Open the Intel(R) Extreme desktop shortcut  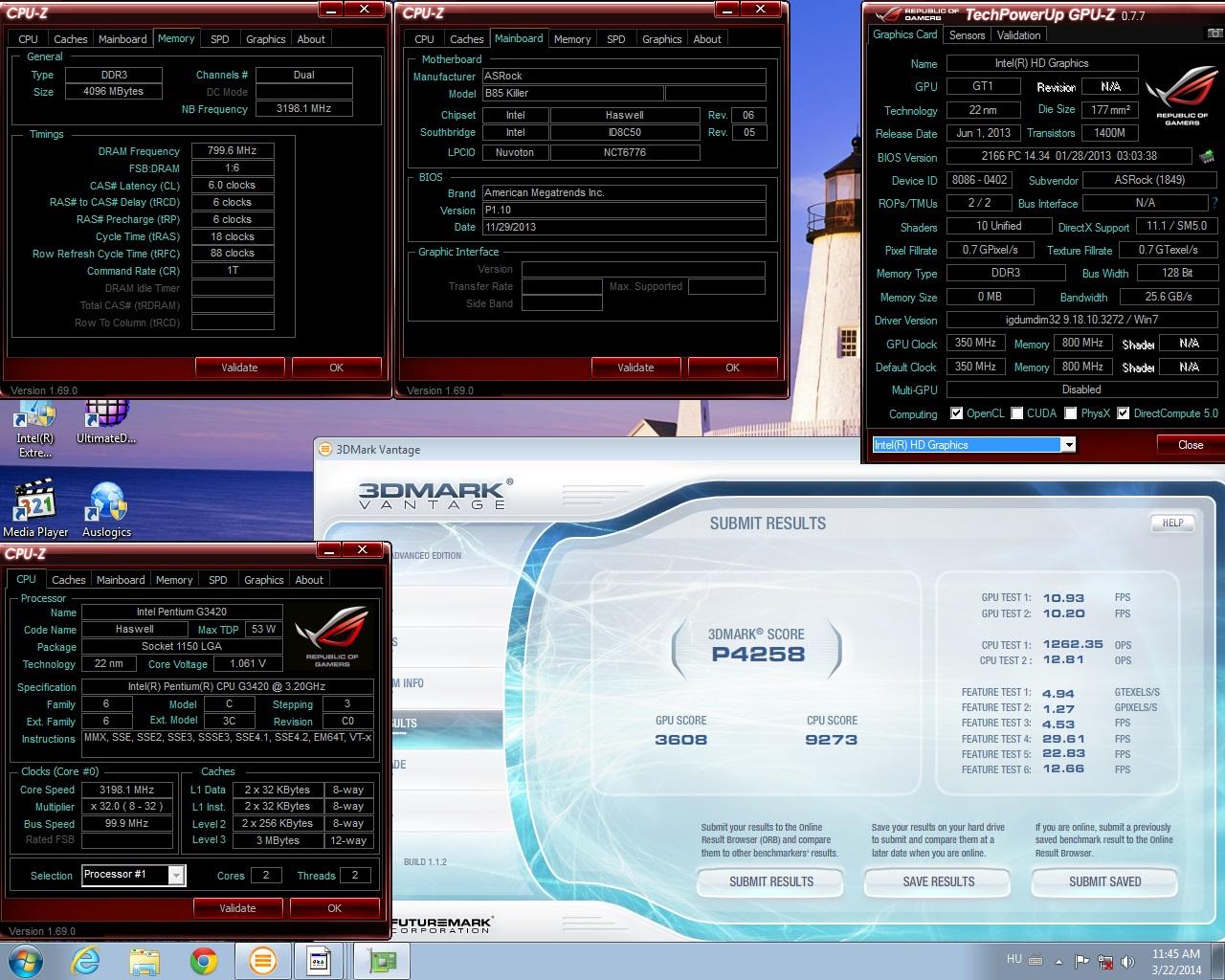point(35,429)
